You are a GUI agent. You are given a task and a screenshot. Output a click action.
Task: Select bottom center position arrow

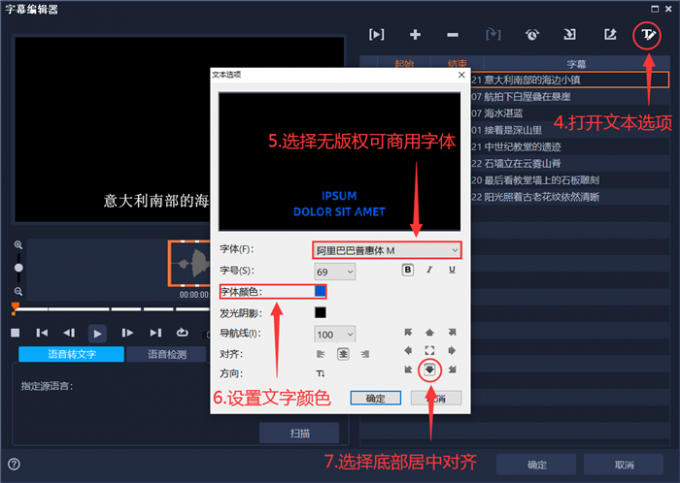429,369
